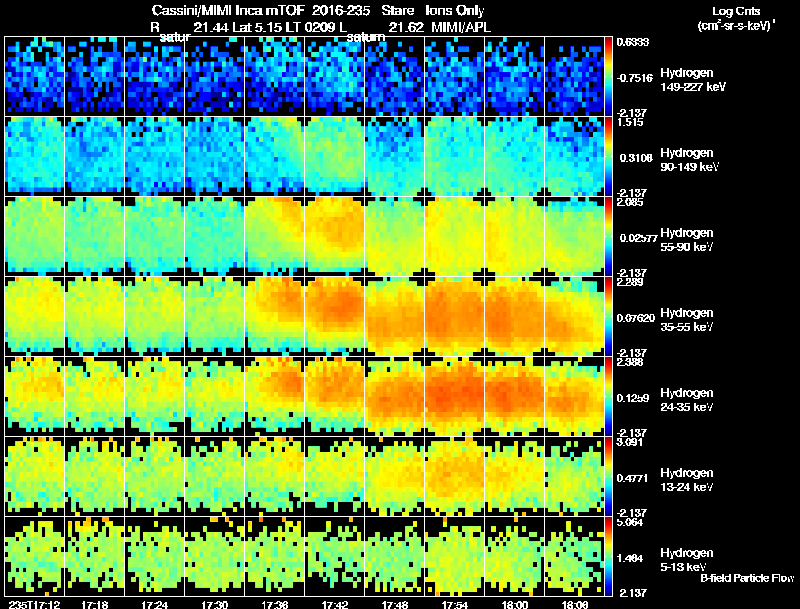Open the 13-24 keV panel at 17:54
The width and height of the screenshot is (800, 609).
(x=455, y=476)
